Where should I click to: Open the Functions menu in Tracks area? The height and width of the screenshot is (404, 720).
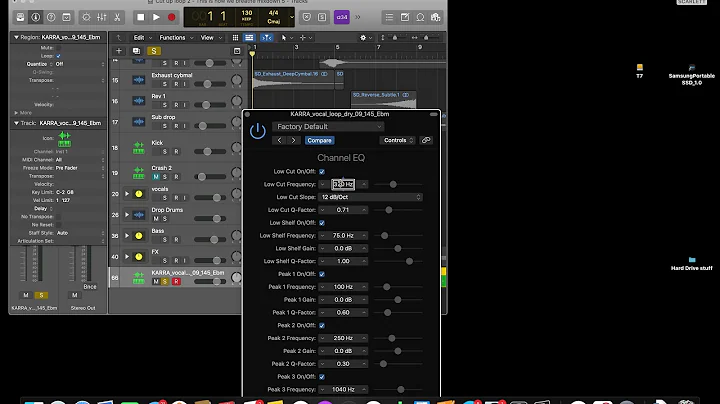176,38
